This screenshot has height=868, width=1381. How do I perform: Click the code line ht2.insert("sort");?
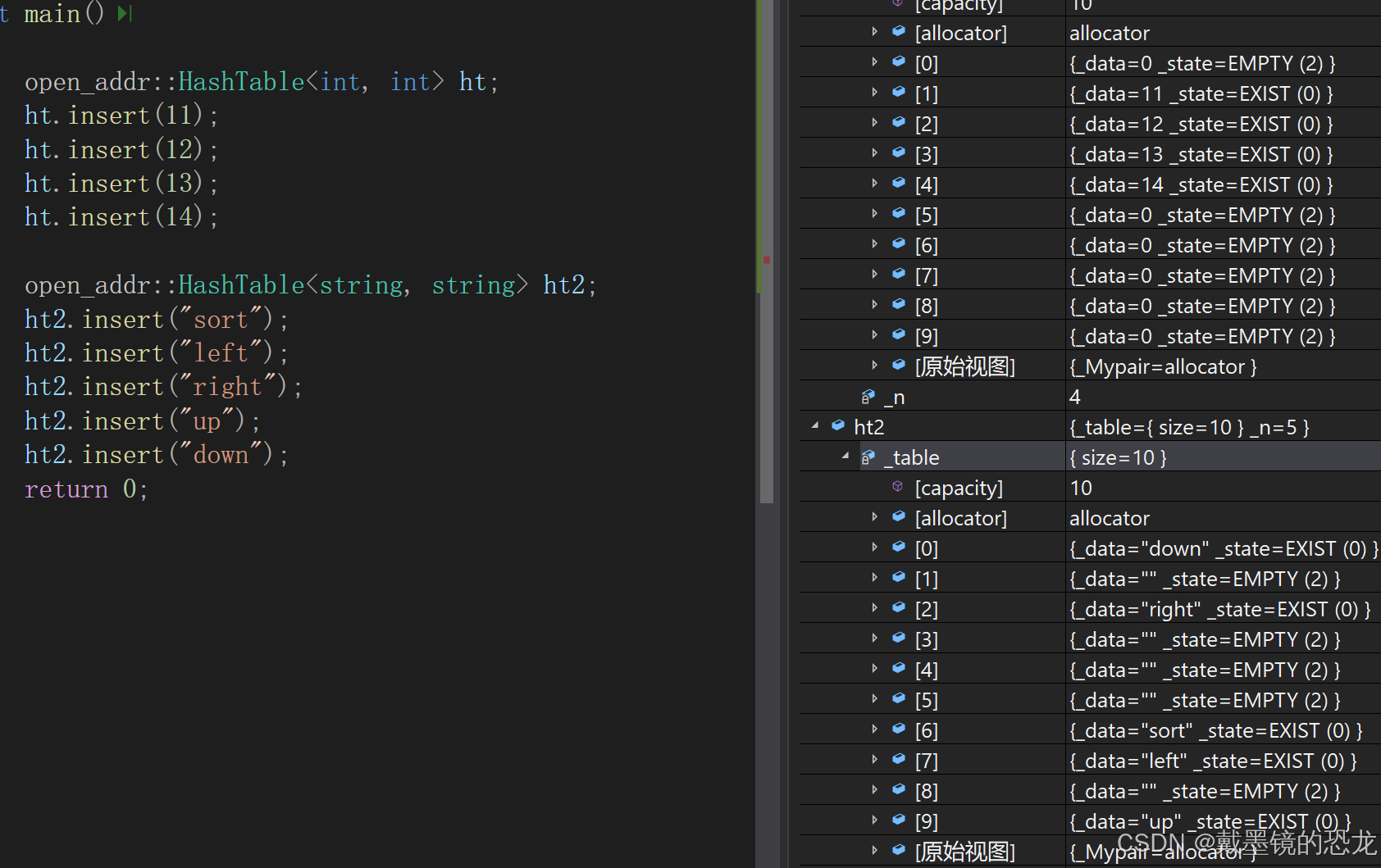point(156,319)
